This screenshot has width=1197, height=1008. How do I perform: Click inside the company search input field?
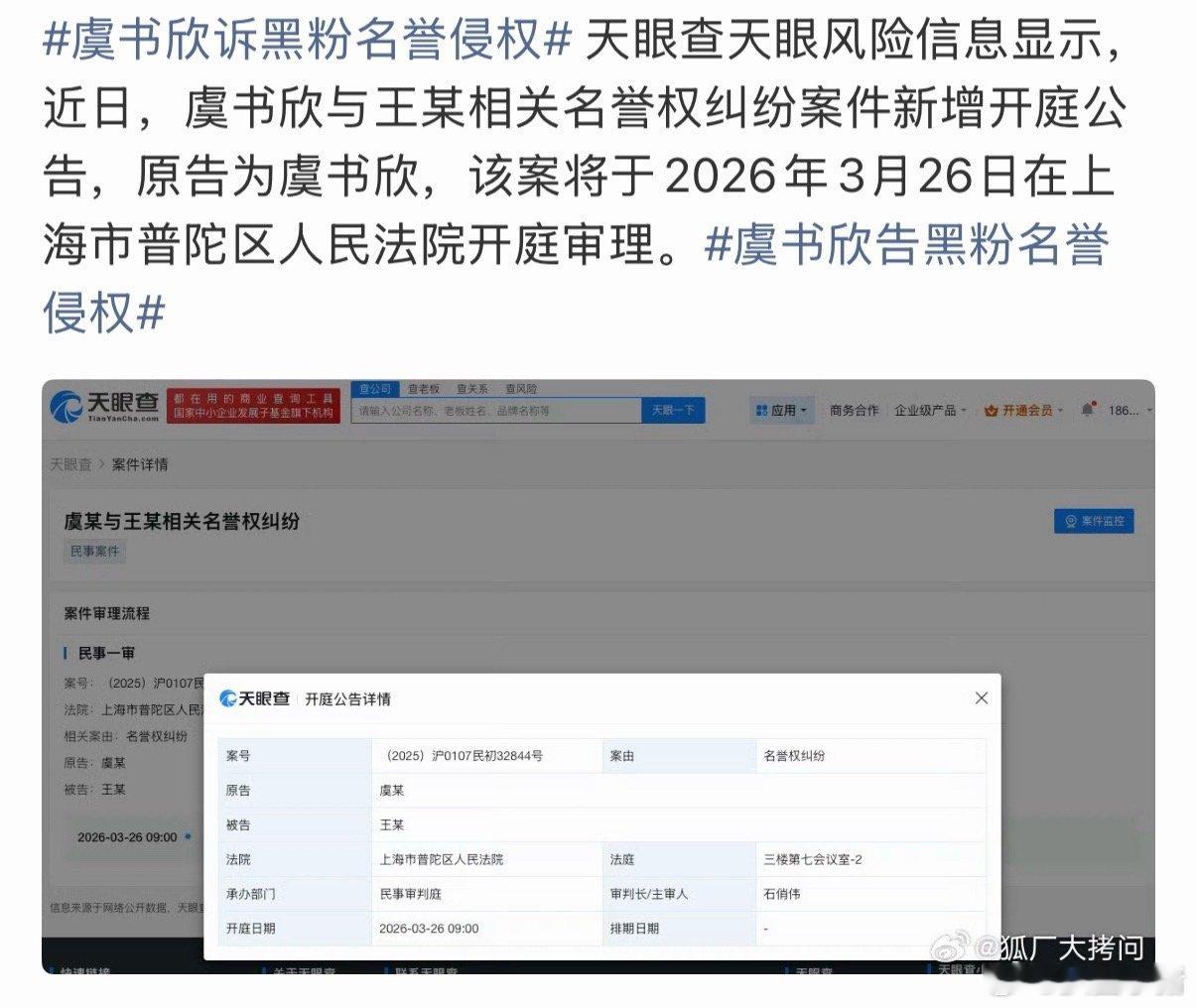coord(496,410)
